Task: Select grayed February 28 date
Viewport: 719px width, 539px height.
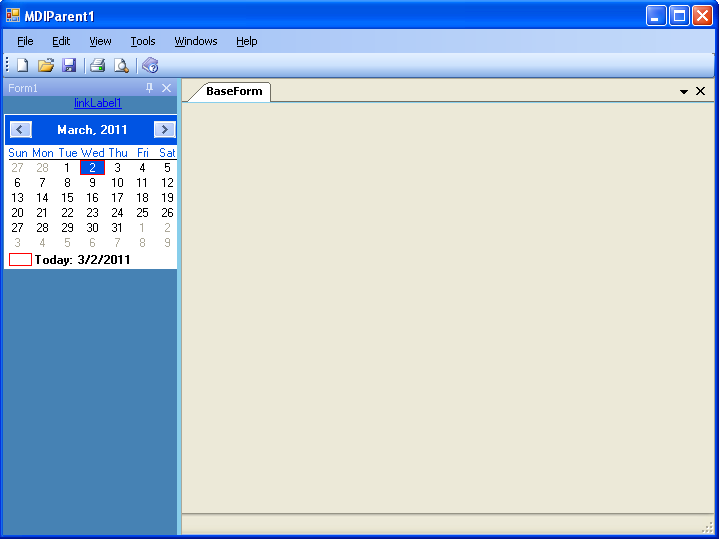Action: 42,168
